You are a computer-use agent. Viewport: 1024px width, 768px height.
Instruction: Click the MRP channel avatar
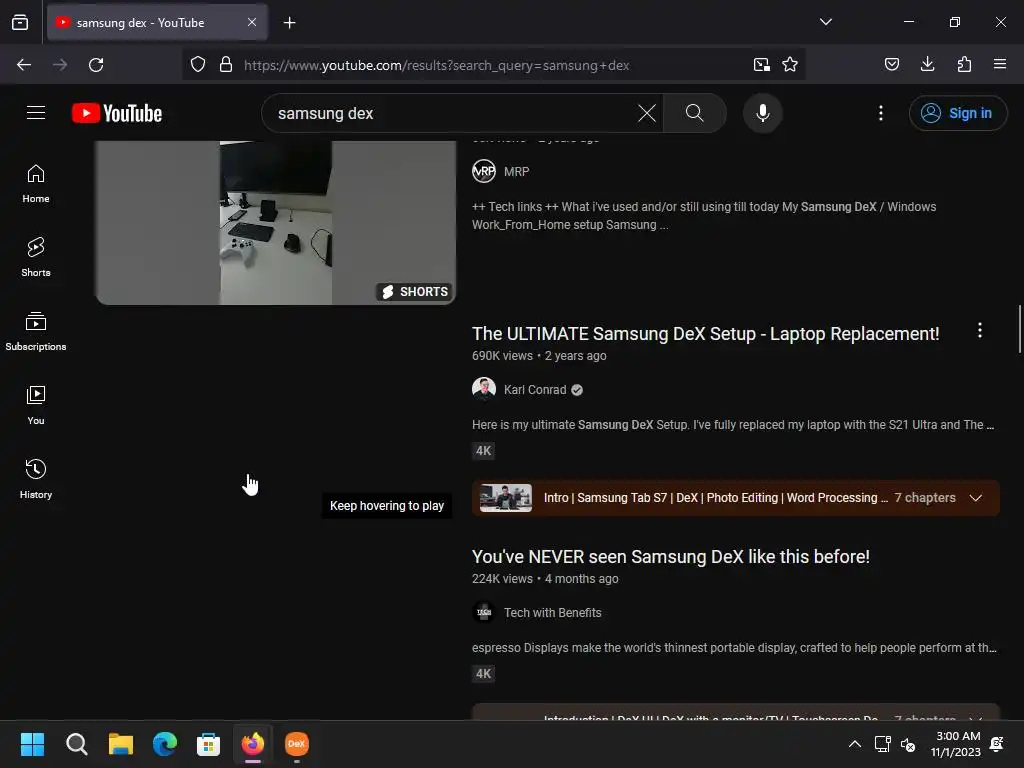484,172
